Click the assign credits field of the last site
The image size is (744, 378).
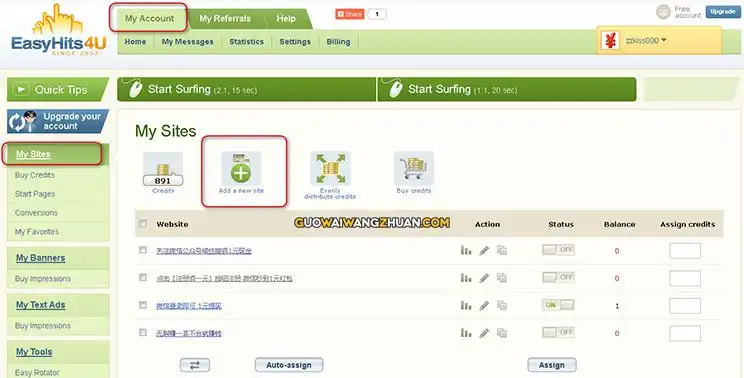[685, 333]
